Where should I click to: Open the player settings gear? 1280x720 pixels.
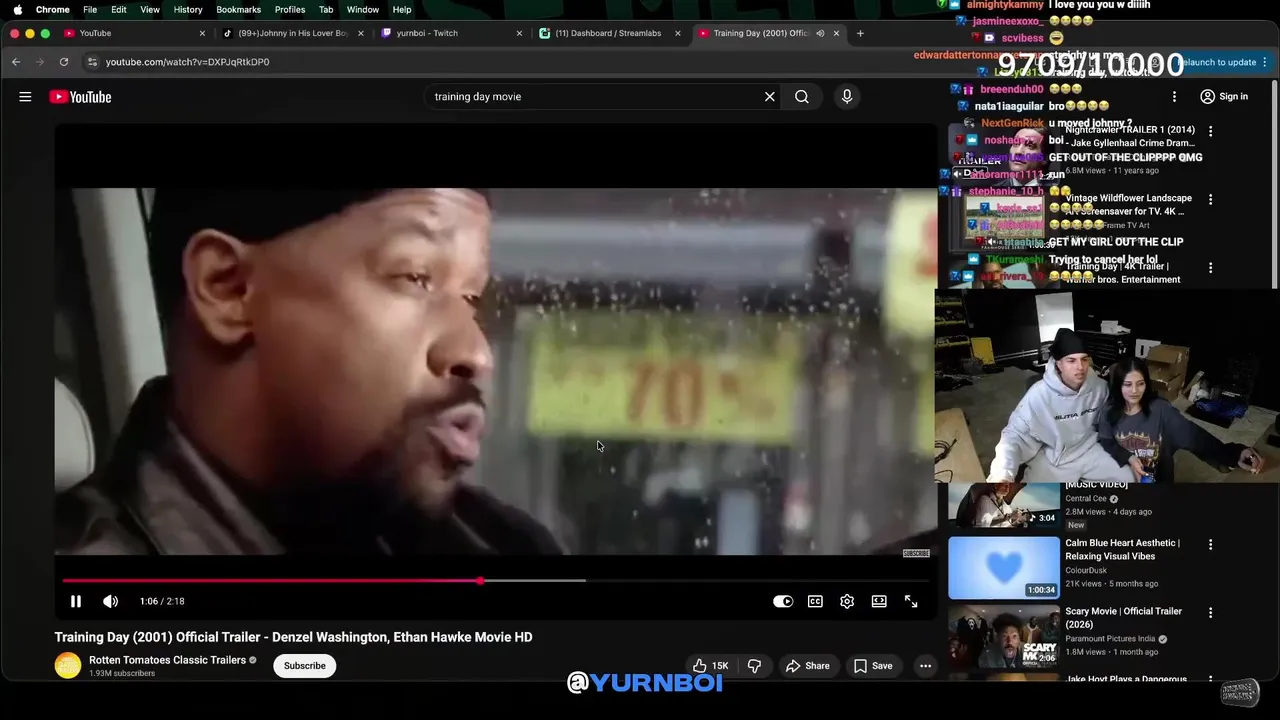(847, 601)
